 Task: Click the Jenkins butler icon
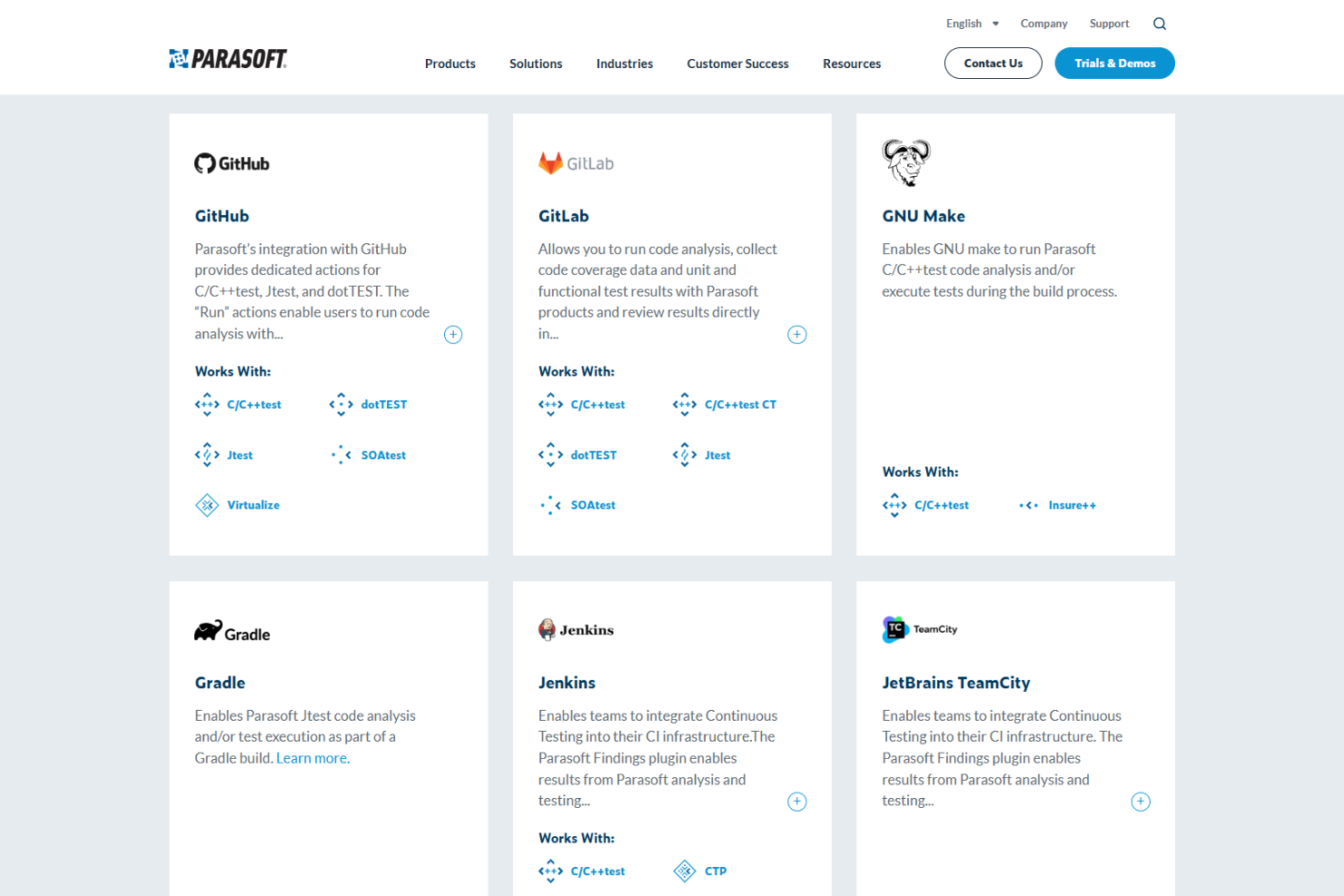tap(548, 628)
